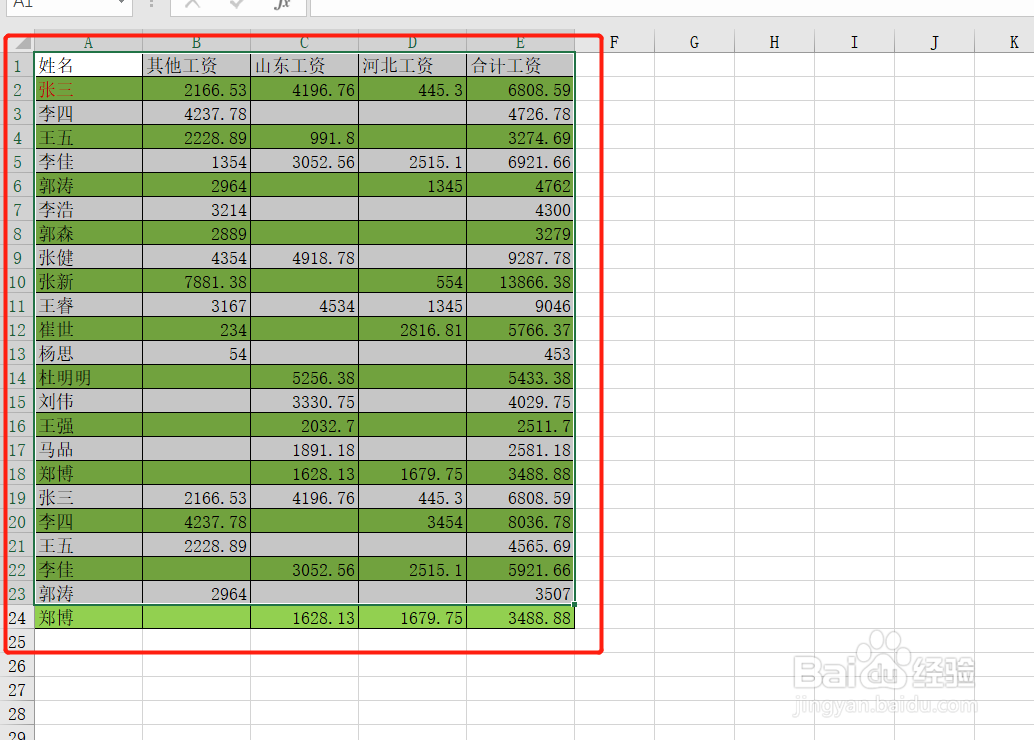Select the cell with value 5766.37
Screen dimensions: 1034x740
(520, 330)
